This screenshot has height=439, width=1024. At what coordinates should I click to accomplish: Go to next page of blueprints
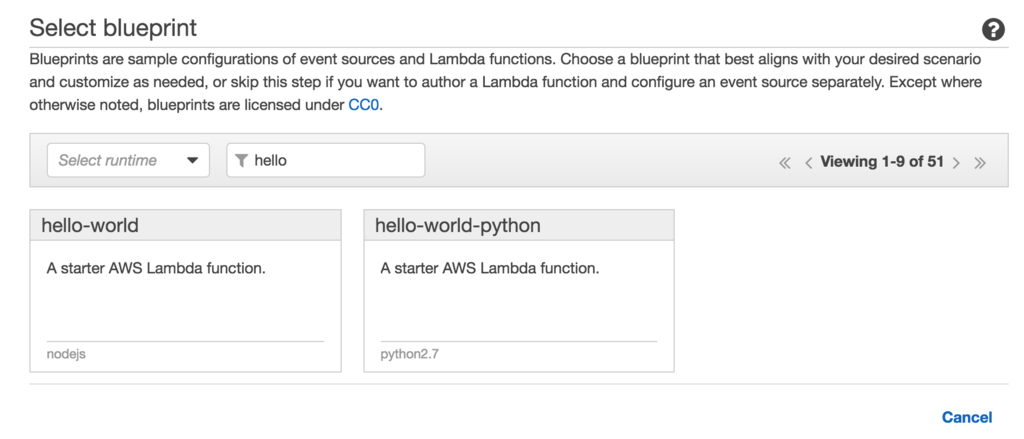point(956,163)
